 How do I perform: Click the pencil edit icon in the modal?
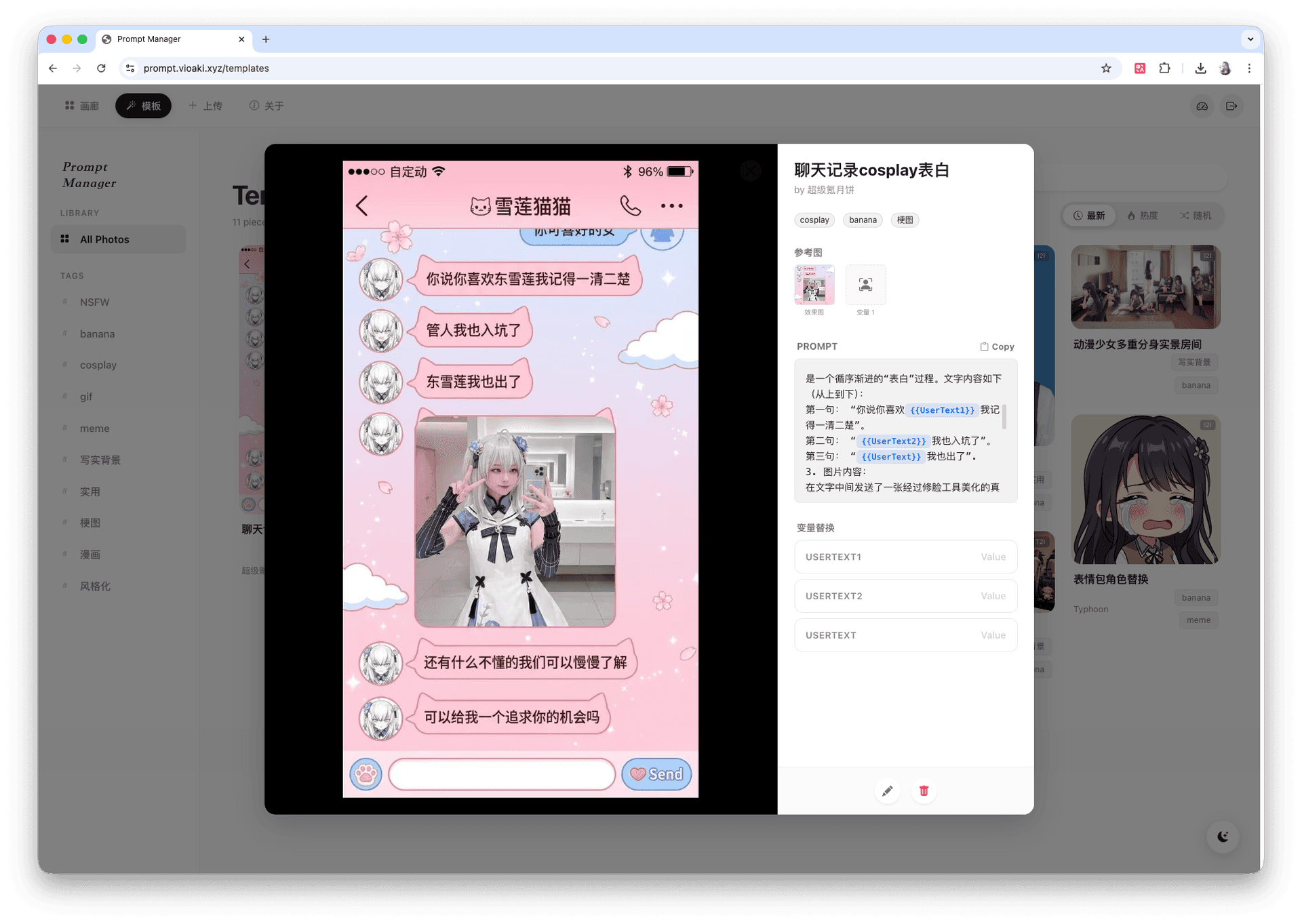(887, 790)
